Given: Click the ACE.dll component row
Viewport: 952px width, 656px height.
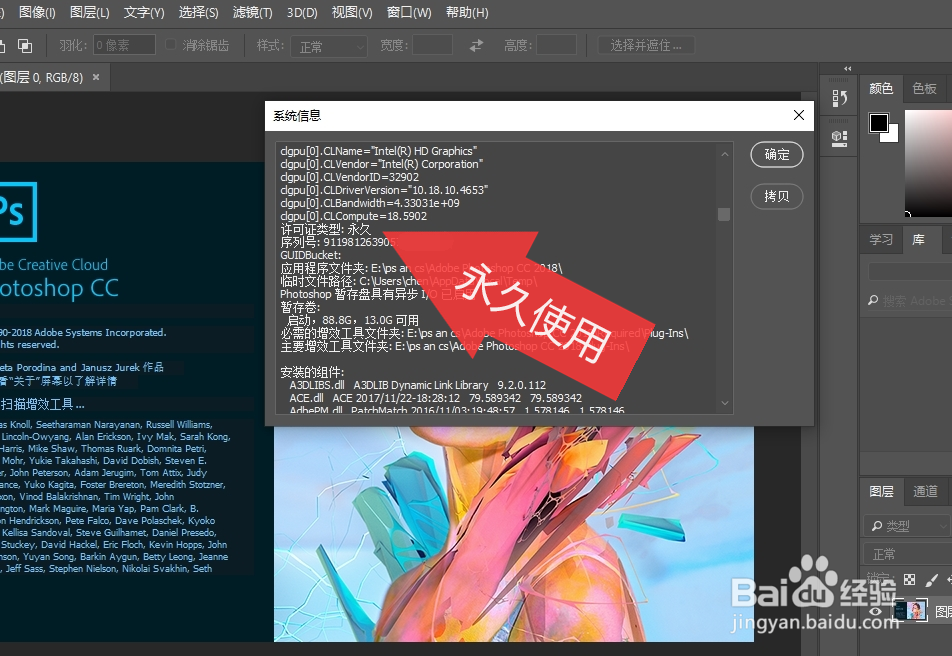Looking at the screenshot, I should [x=435, y=398].
